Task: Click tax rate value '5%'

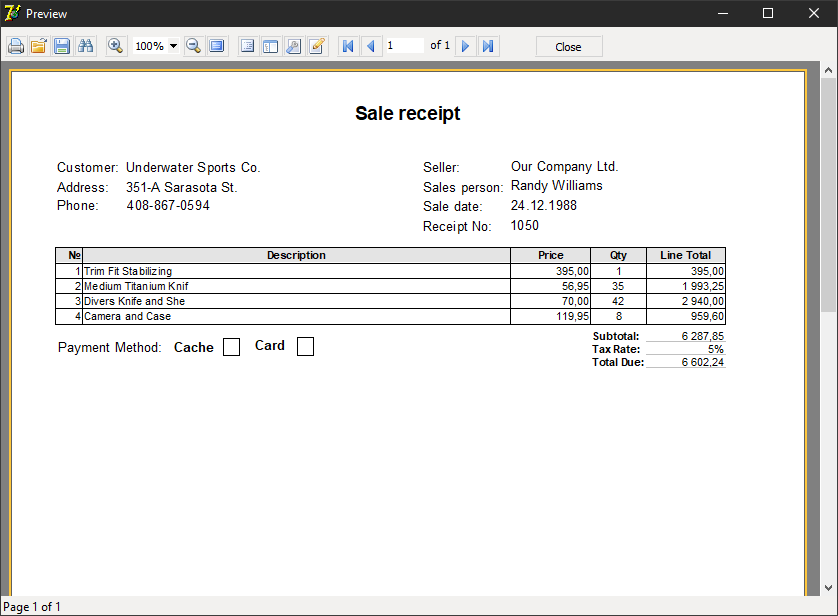Action: (716, 349)
